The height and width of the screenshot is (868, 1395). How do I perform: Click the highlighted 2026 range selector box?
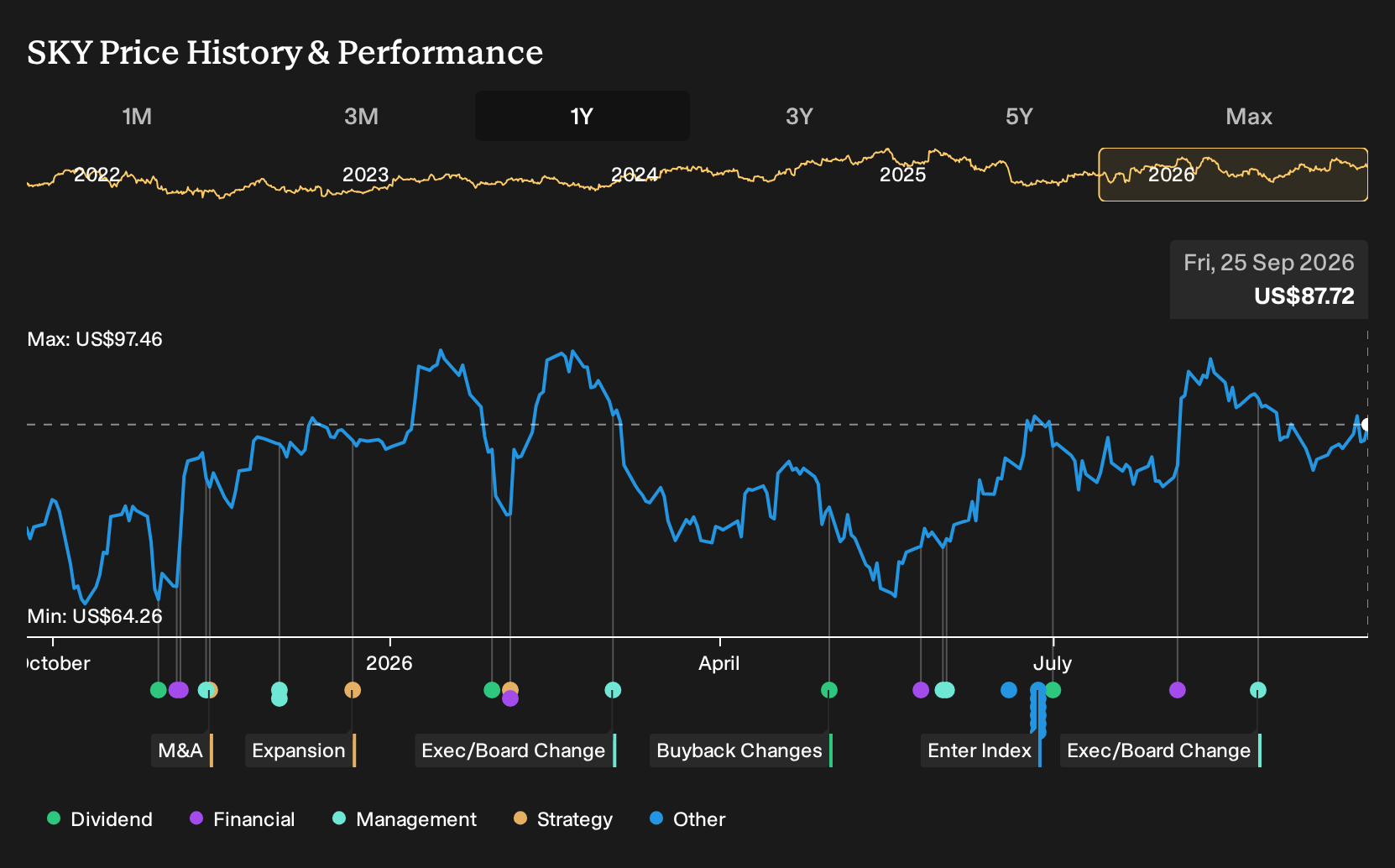(x=1233, y=175)
